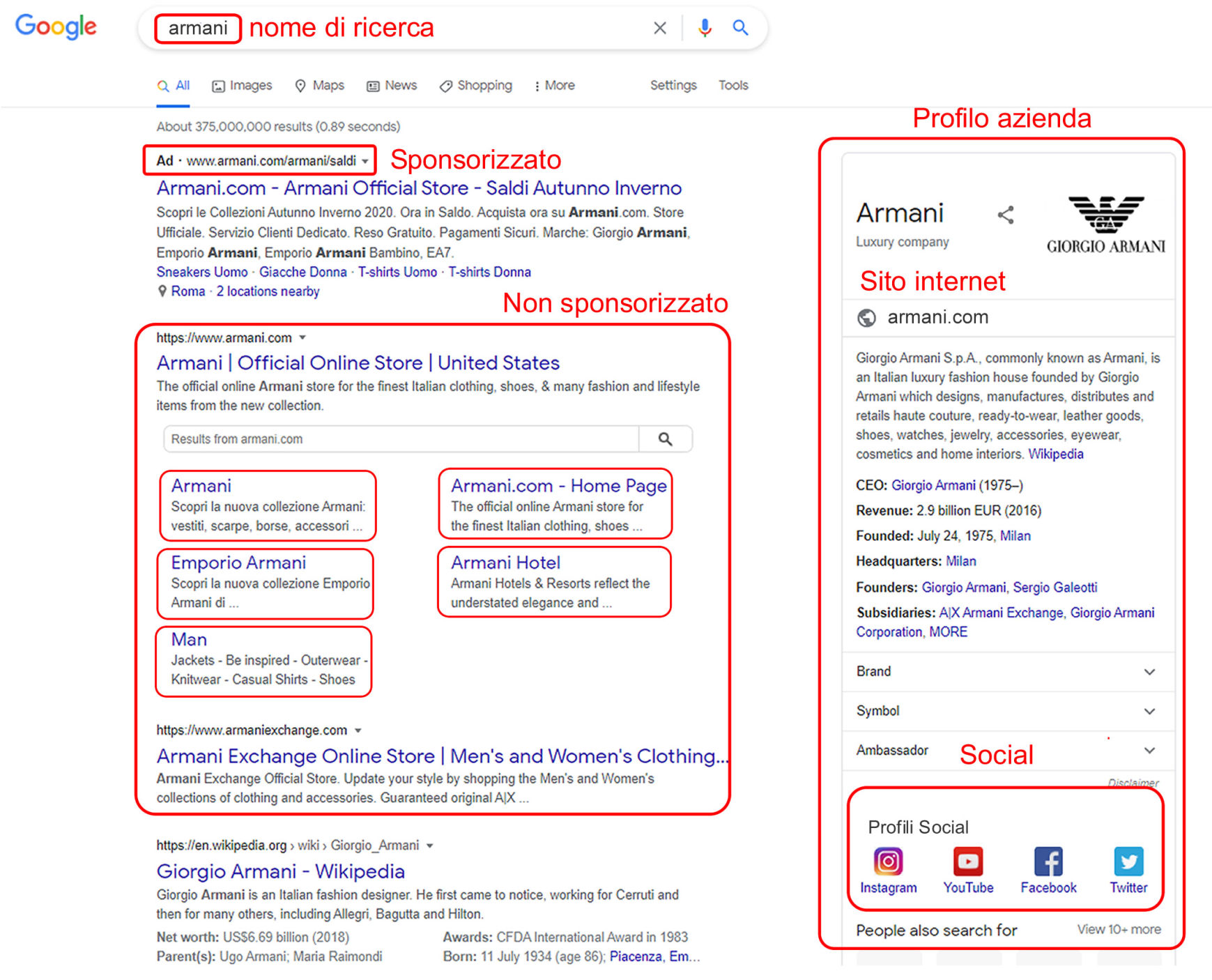Expand the Ambassador section
Screen dimensions: 1212x980
click(1008, 751)
